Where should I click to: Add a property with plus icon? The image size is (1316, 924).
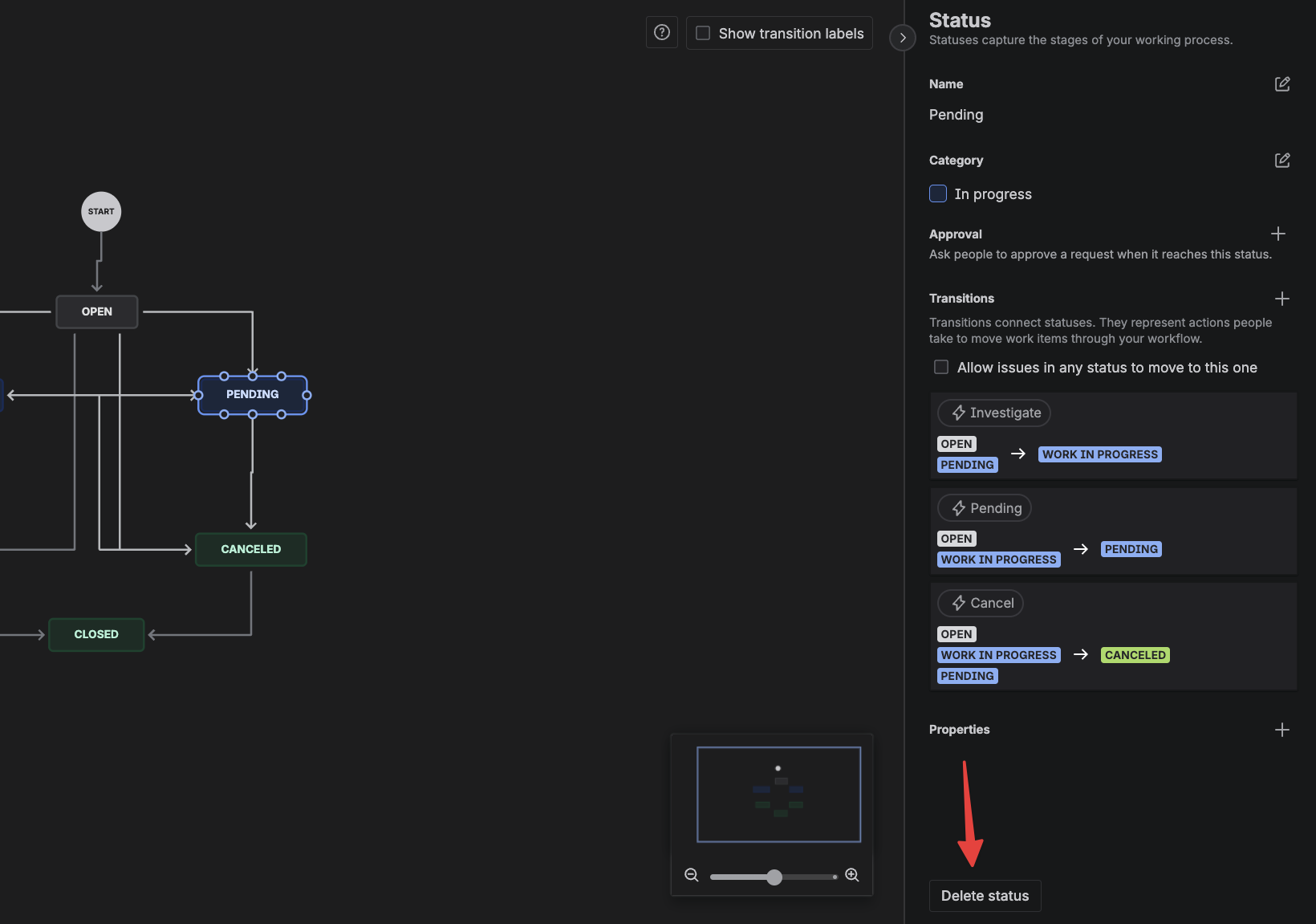1282,730
